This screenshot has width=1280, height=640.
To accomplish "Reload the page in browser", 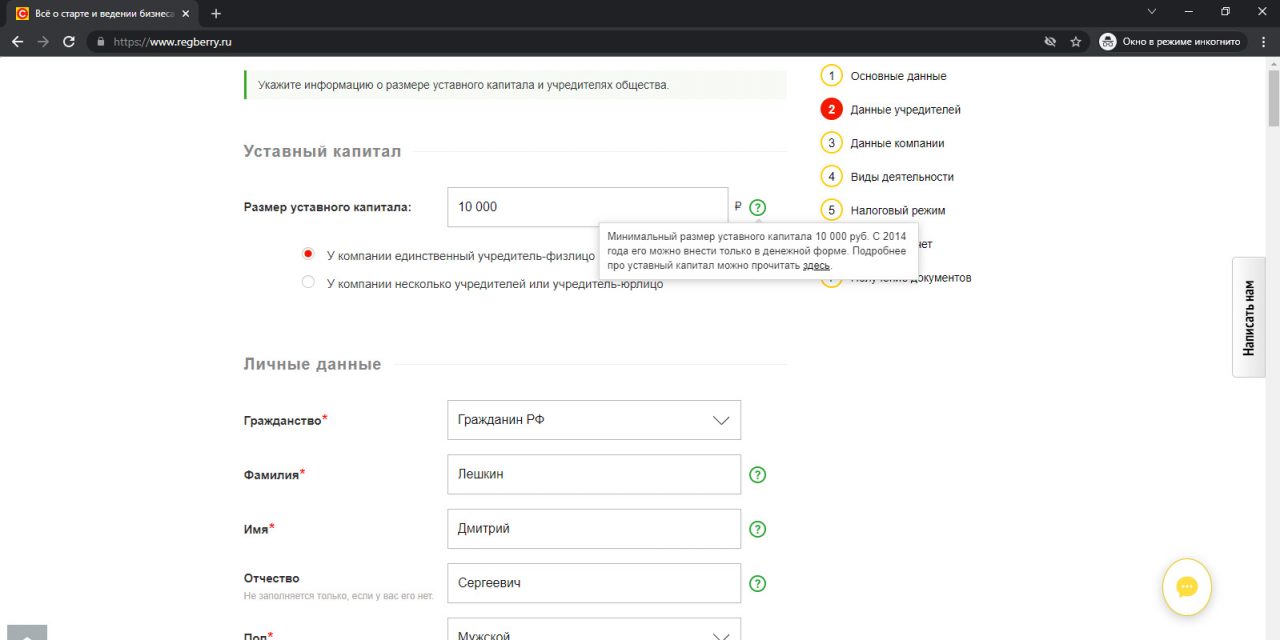I will click(x=69, y=42).
